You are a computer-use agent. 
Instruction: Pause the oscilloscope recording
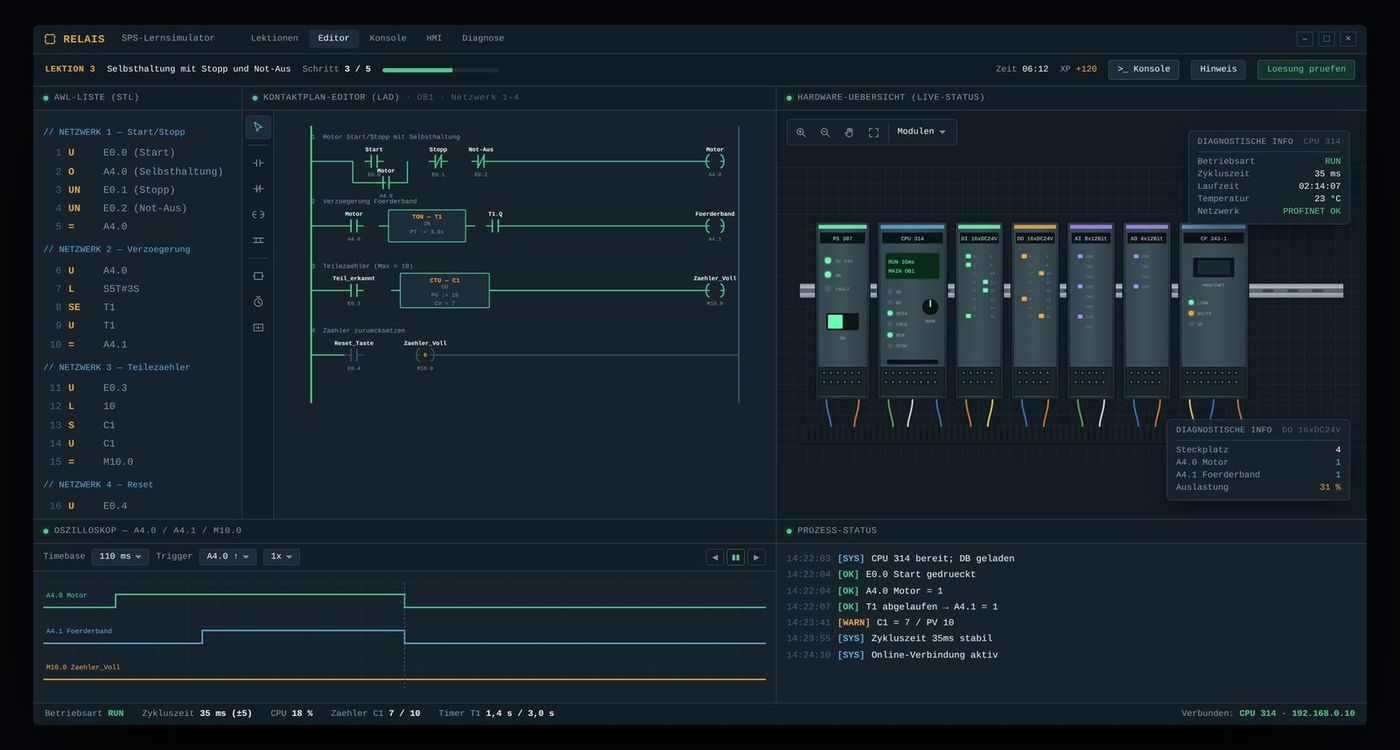click(x=736, y=557)
